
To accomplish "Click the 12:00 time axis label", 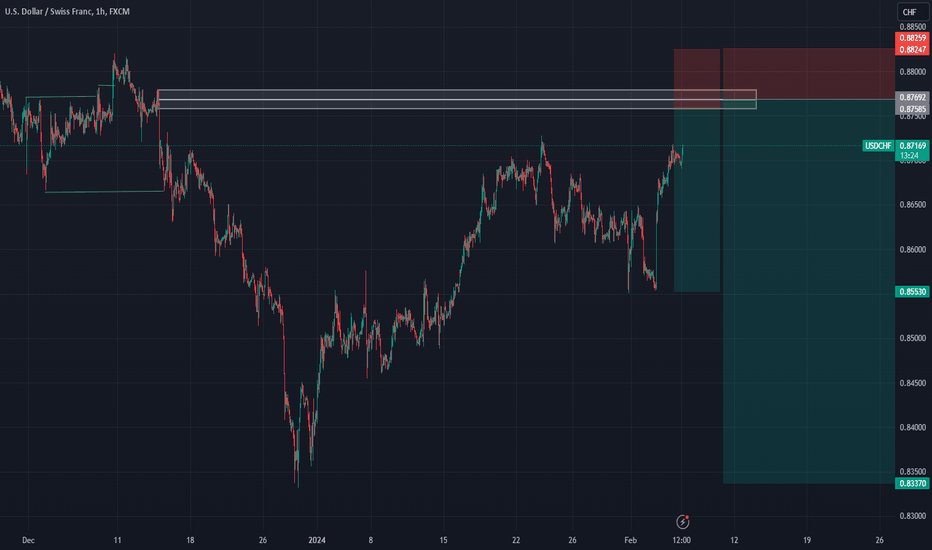I will [x=681, y=540].
